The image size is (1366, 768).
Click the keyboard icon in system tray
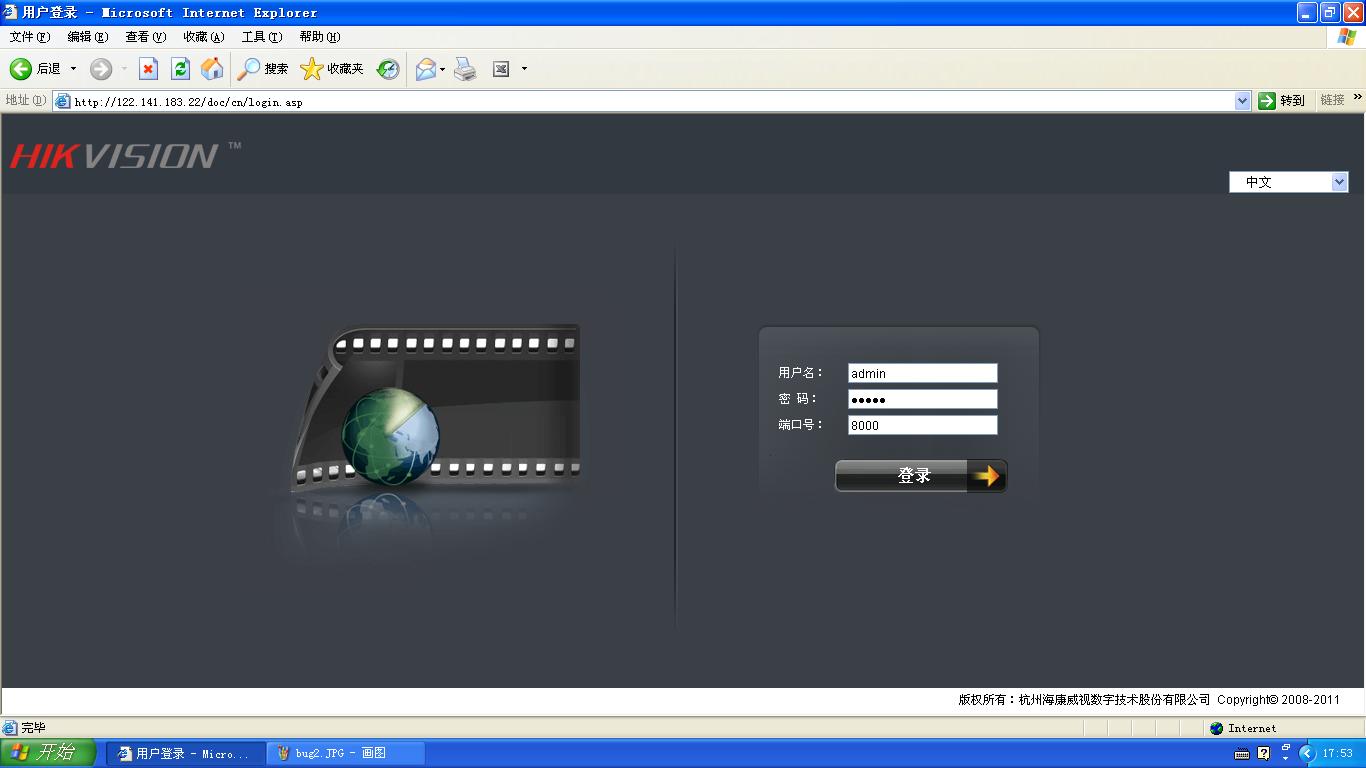coord(1241,754)
